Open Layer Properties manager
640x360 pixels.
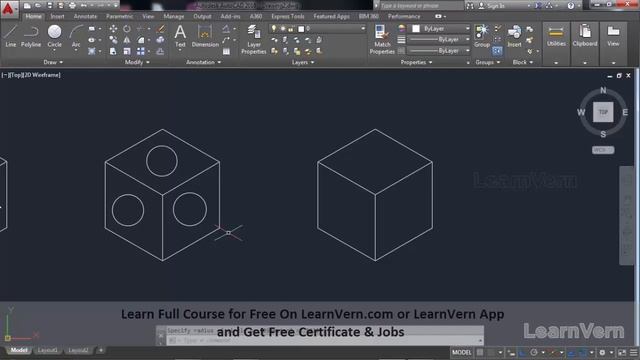(253, 39)
